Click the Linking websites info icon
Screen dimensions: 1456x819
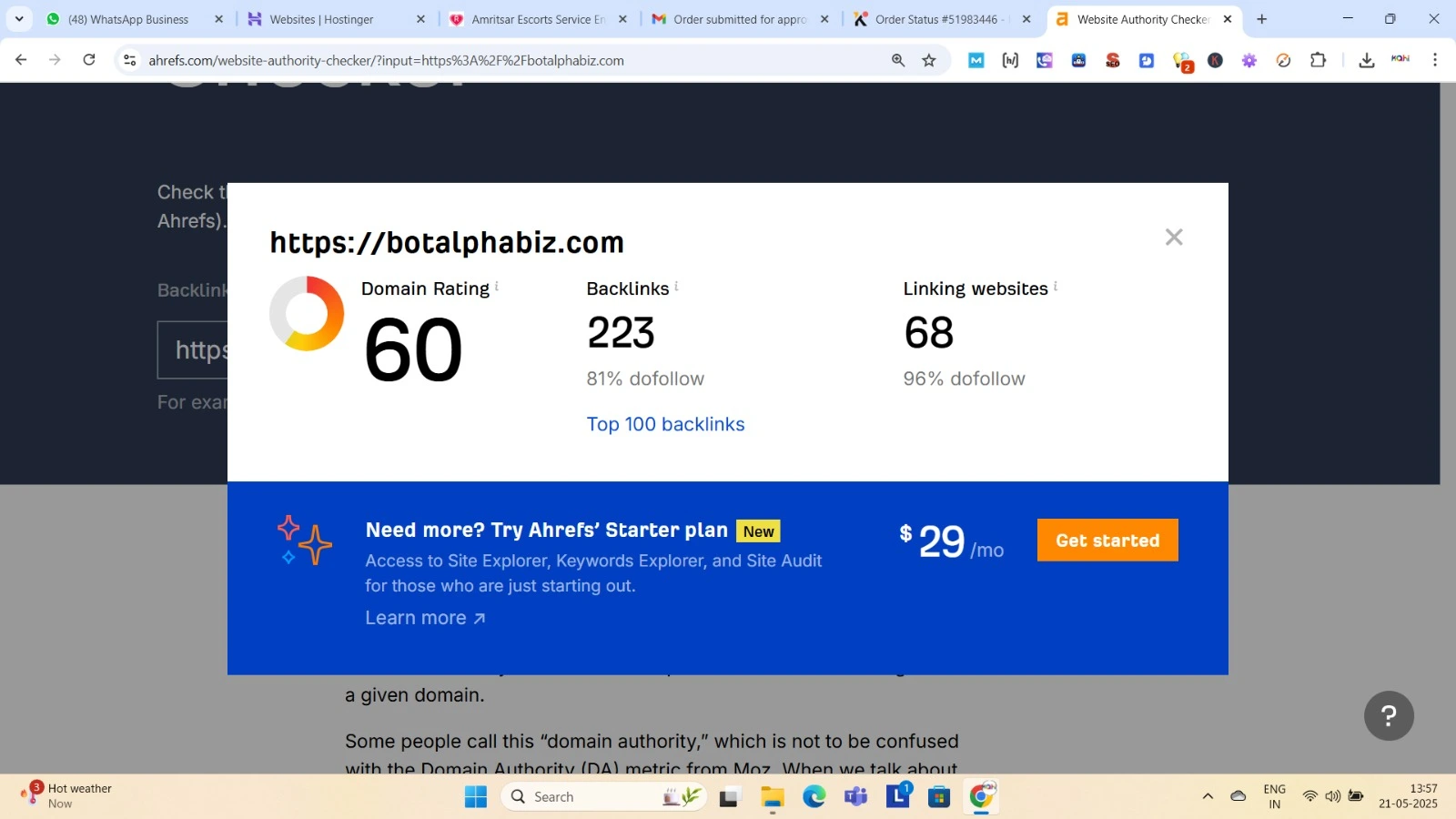point(1056,287)
